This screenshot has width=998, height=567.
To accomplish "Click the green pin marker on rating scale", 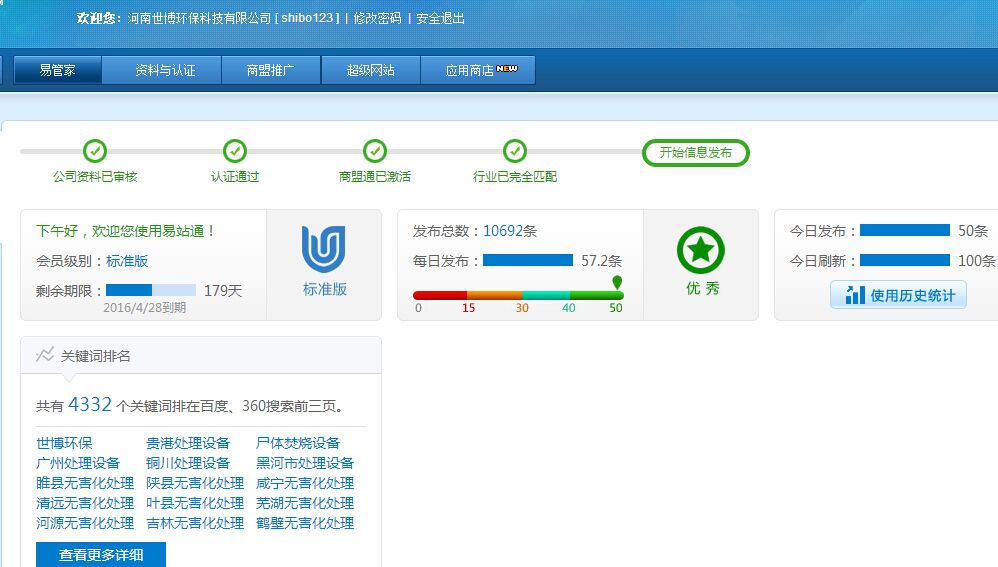I will point(617,282).
